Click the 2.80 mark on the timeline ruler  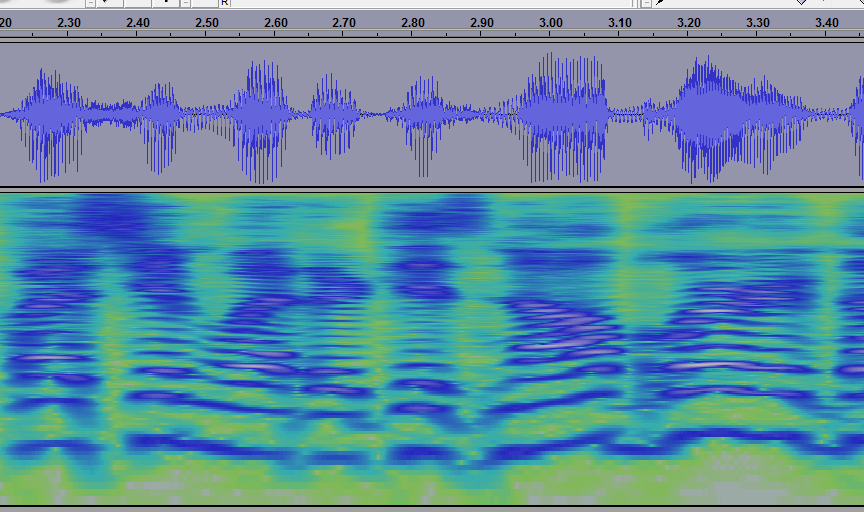(x=413, y=23)
